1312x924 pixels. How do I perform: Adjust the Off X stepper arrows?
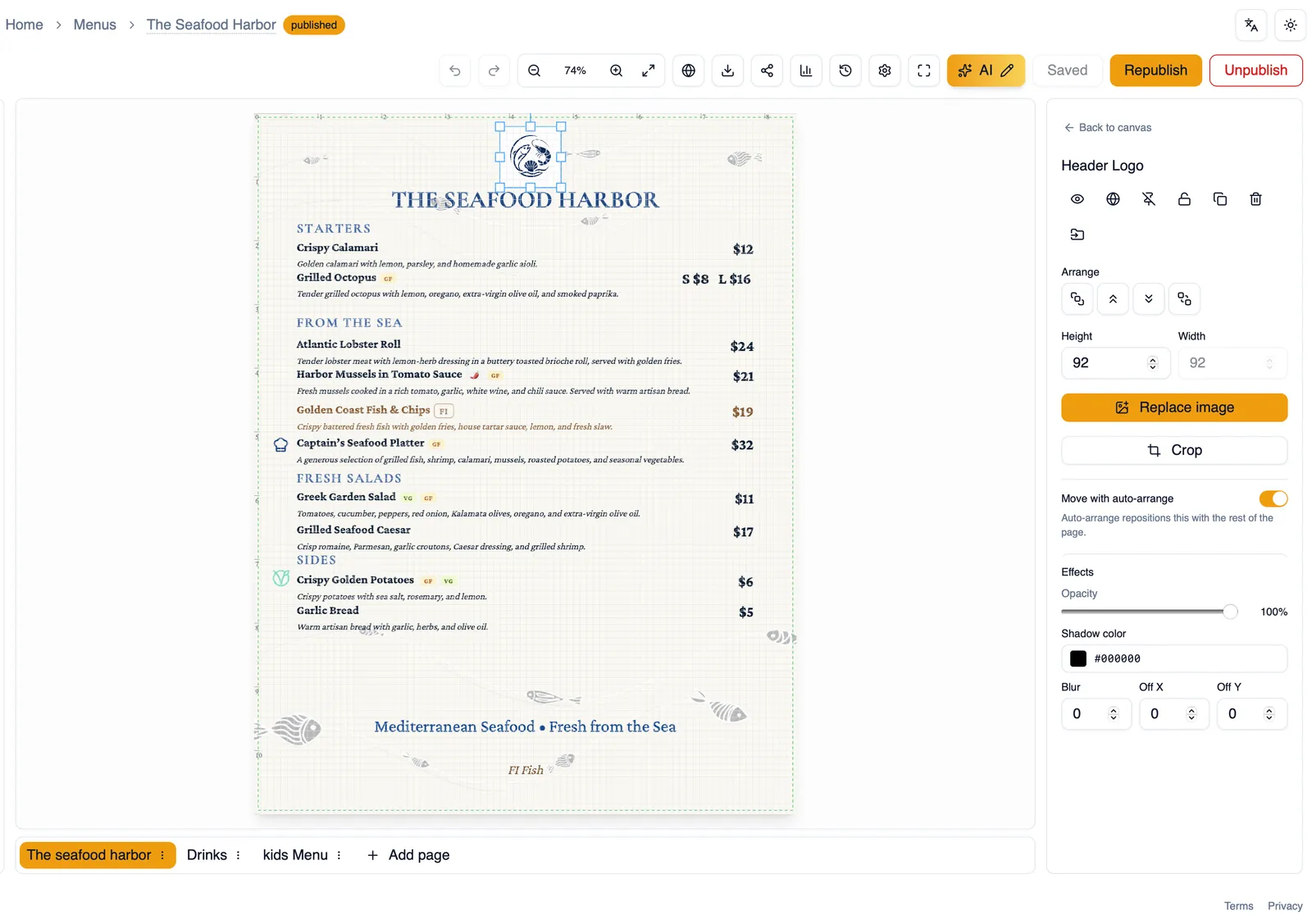(x=1191, y=714)
